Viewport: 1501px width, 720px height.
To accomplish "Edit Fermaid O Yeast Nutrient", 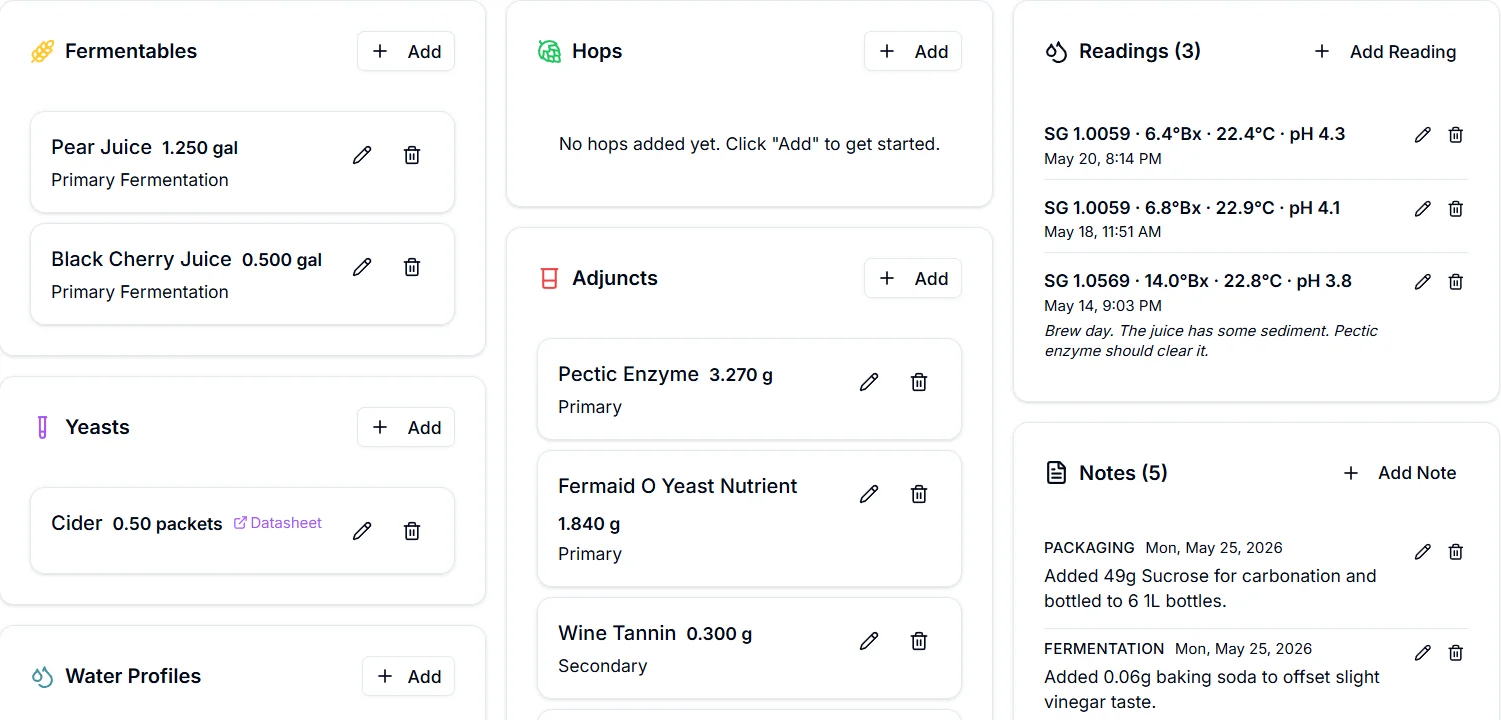I will [869, 494].
